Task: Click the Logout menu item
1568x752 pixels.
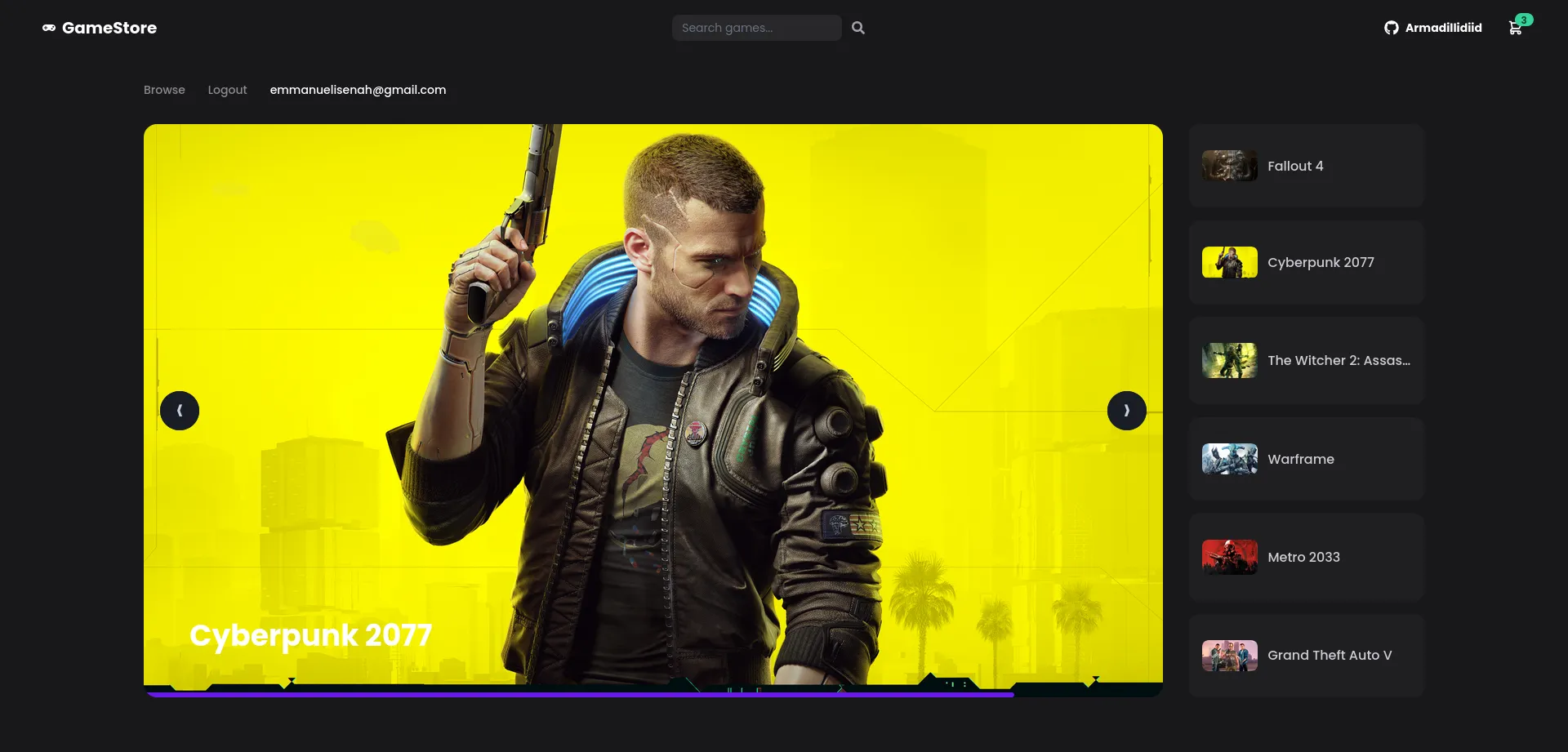Action: coord(227,90)
